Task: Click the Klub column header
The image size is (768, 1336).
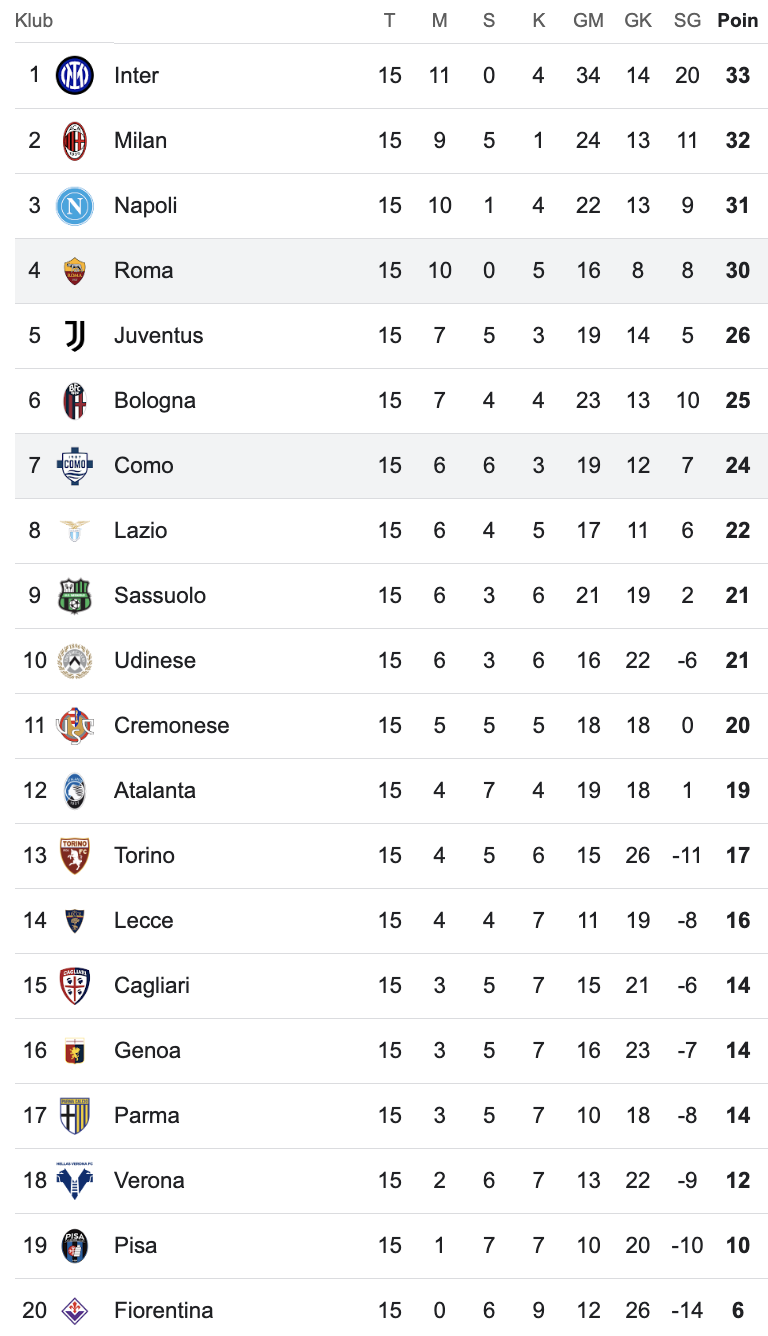Action: coord(34,21)
